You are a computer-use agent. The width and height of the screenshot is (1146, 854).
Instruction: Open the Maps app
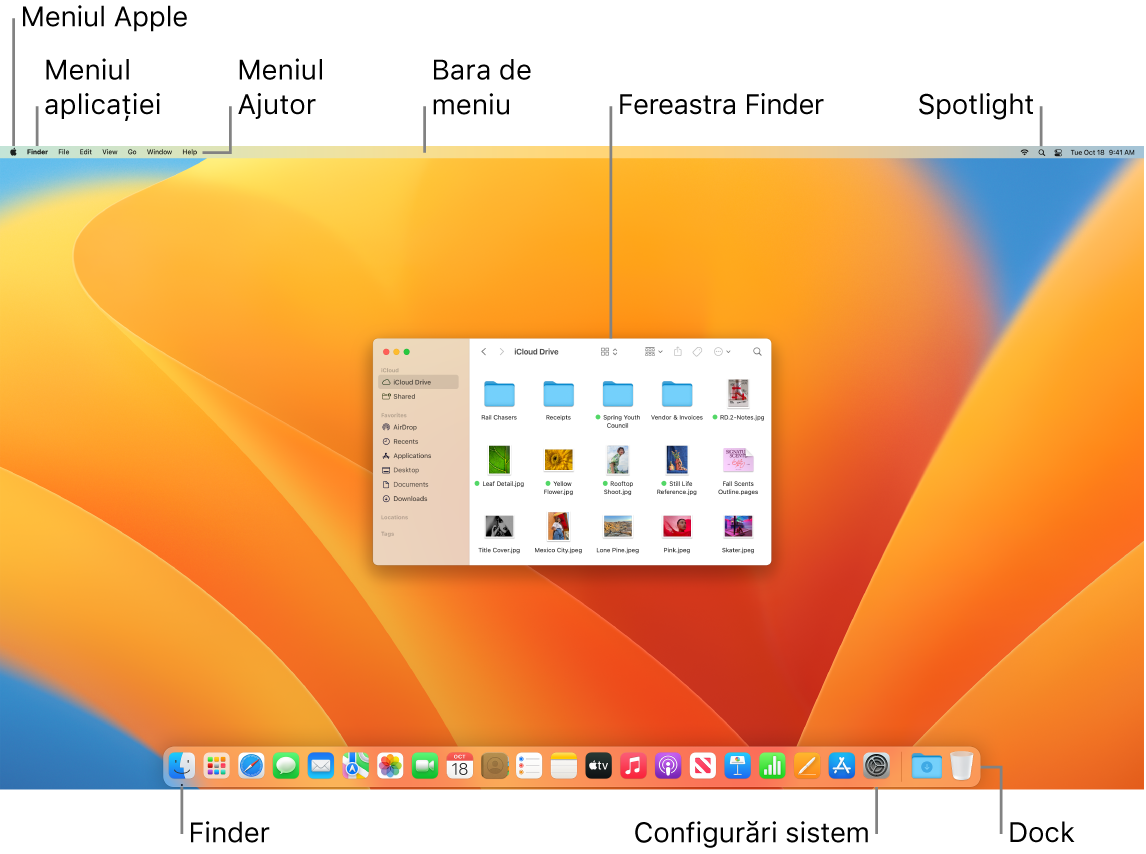[x=355, y=766]
